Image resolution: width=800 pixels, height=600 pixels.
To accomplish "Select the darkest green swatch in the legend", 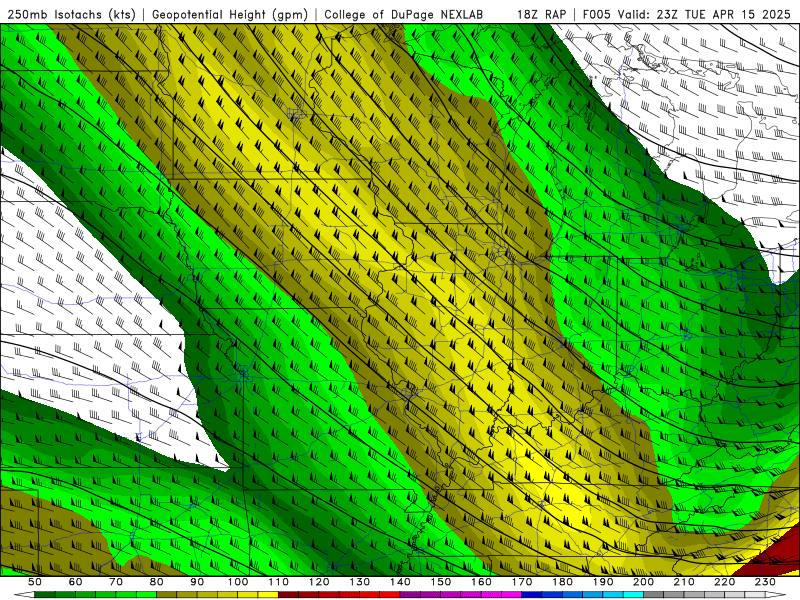I will (x=45, y=594).
